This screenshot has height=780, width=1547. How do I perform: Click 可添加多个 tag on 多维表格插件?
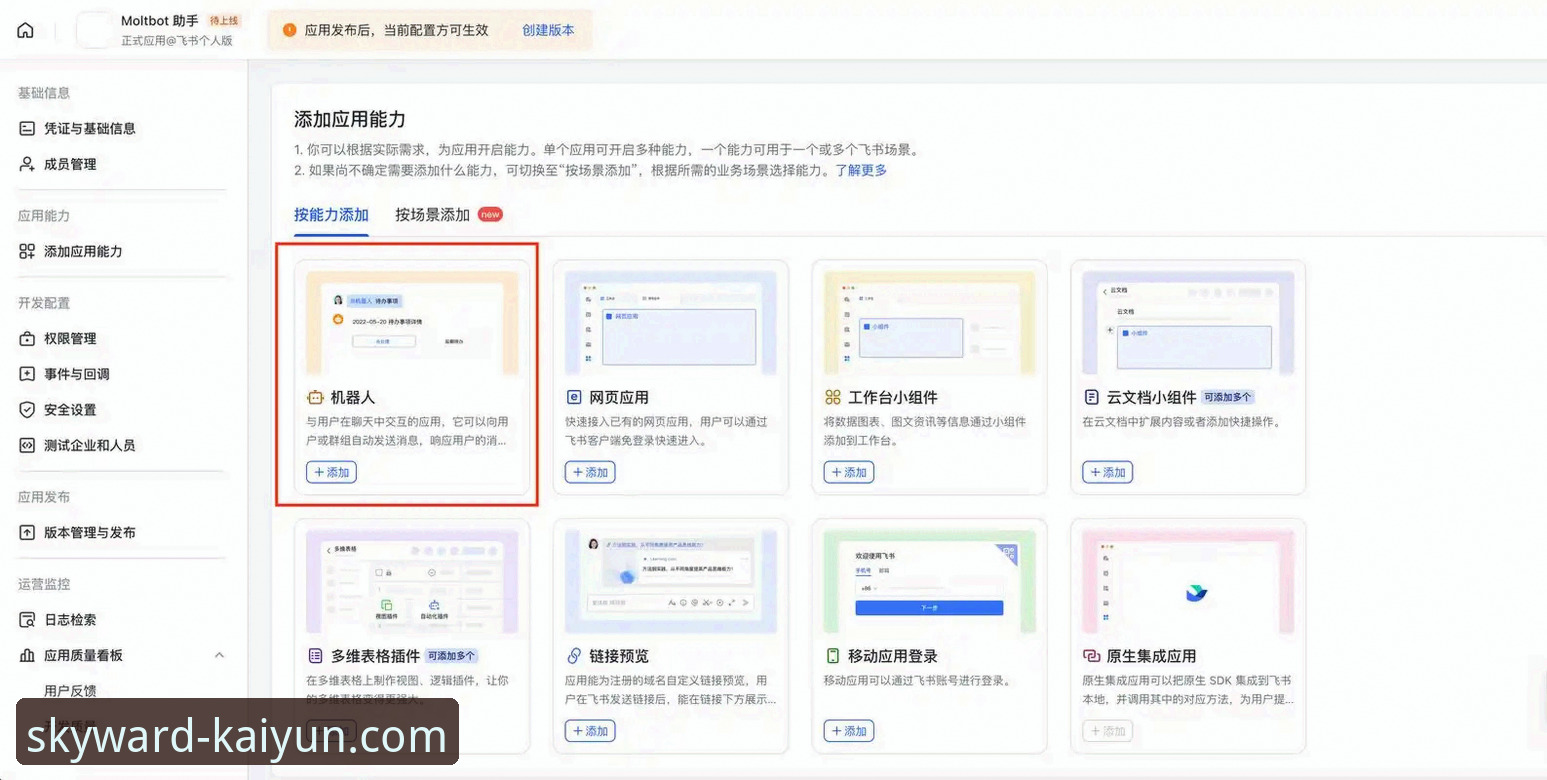[452, 656]
